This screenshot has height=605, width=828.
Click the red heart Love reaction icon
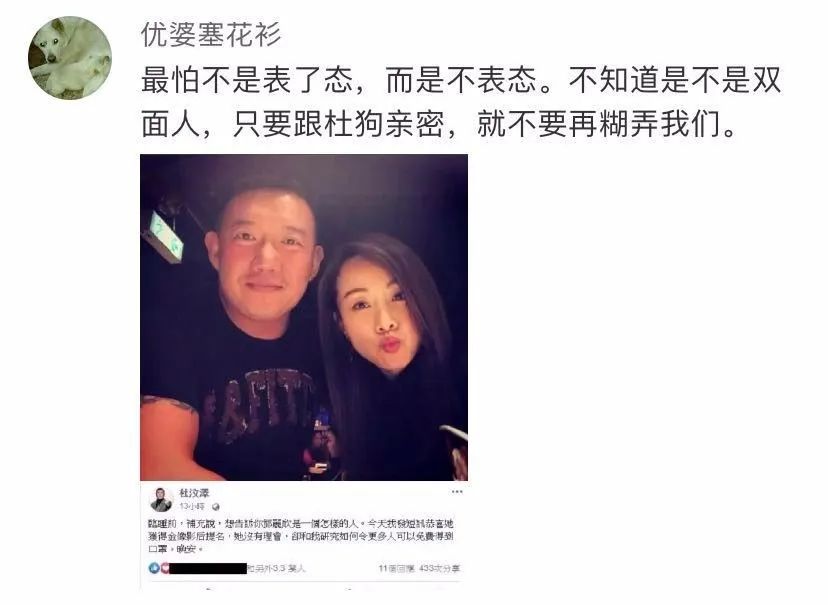tap(164, 568)
